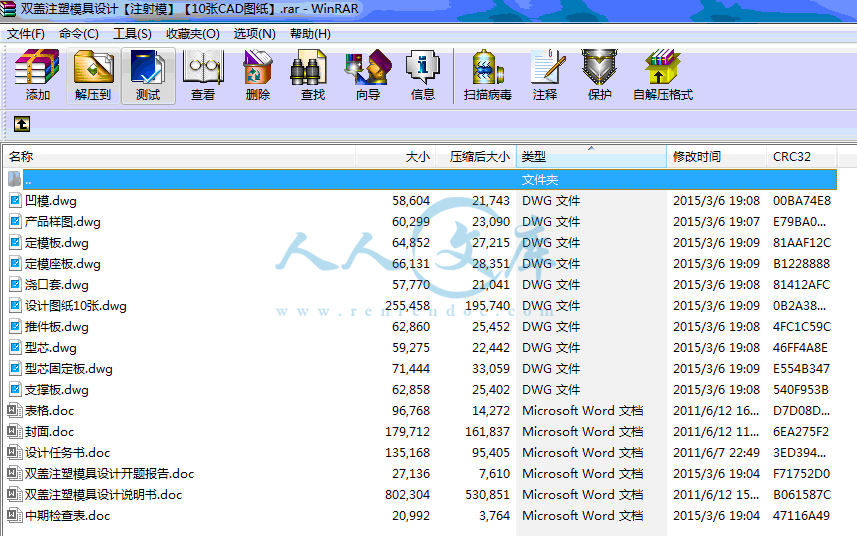Click the size value 255,458

(x=407, y=305)
